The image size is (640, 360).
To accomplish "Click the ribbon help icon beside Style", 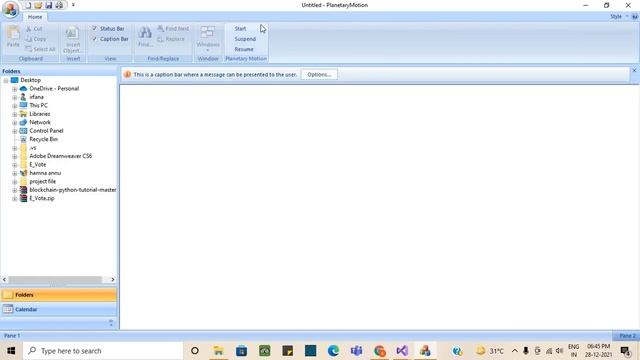I will (x=635, y=16).
